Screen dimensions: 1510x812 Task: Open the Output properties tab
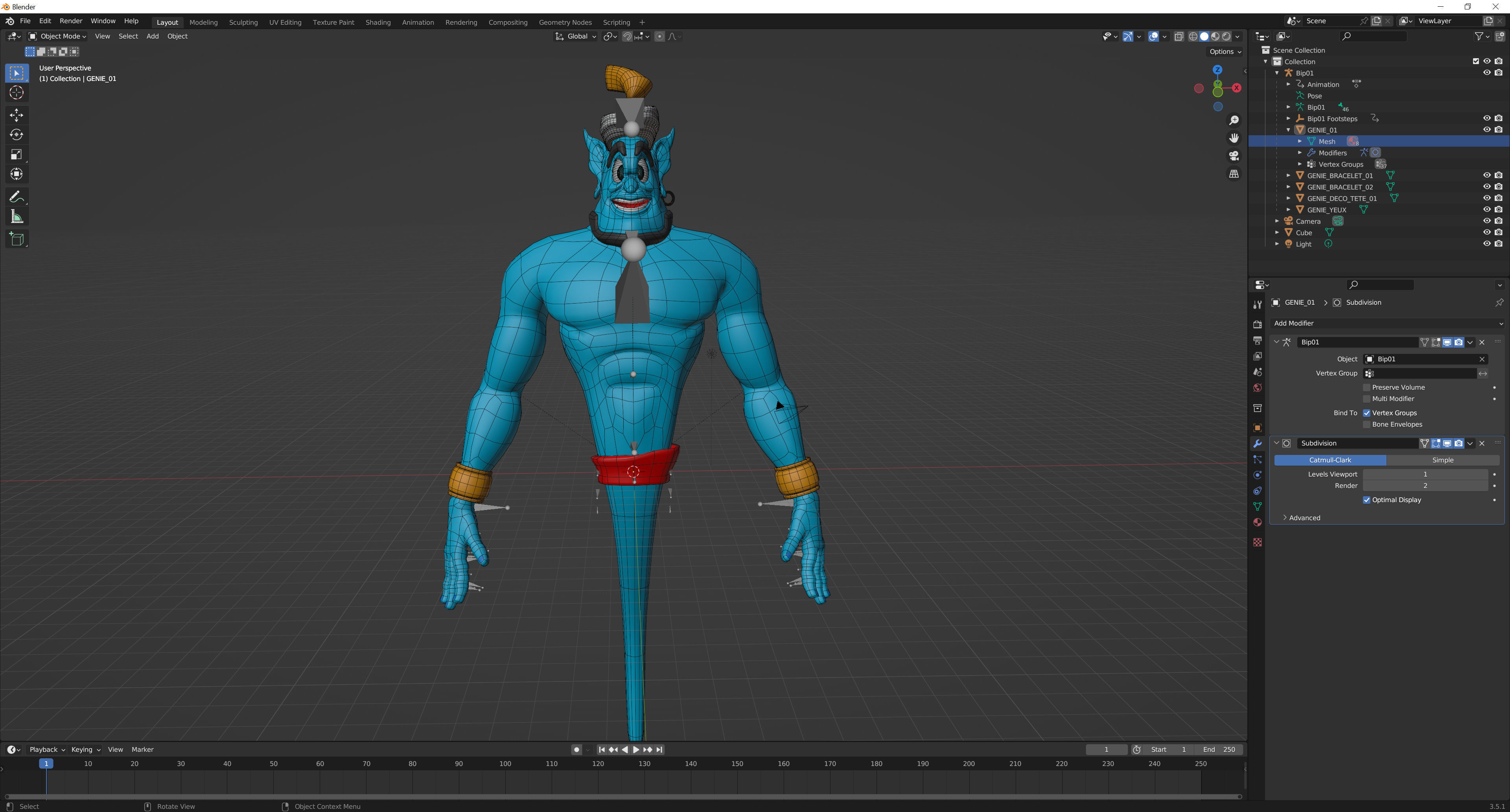(x=1257, y=340)
